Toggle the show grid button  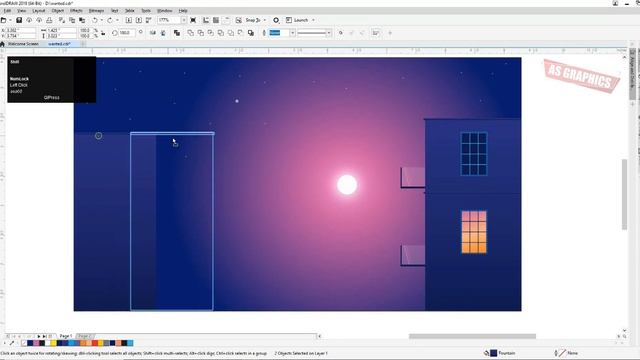pos(216,20)
